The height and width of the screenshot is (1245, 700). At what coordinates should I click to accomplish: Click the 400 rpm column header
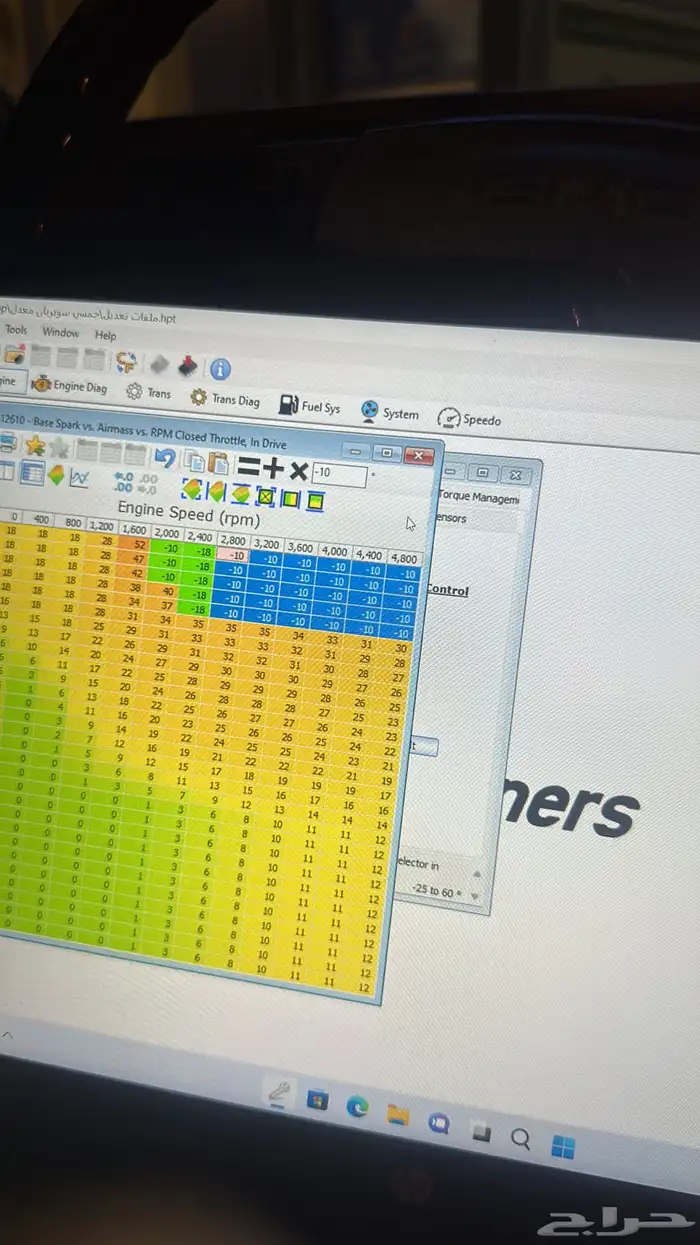(41, 519)
